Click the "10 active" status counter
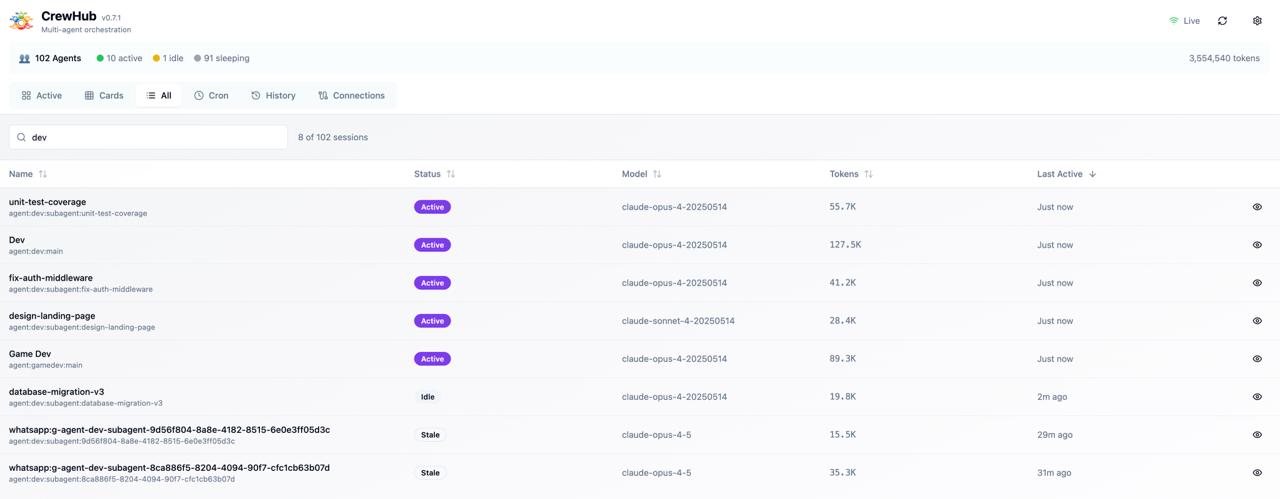This screenshot has height=499, width=1280. (119, 58)
